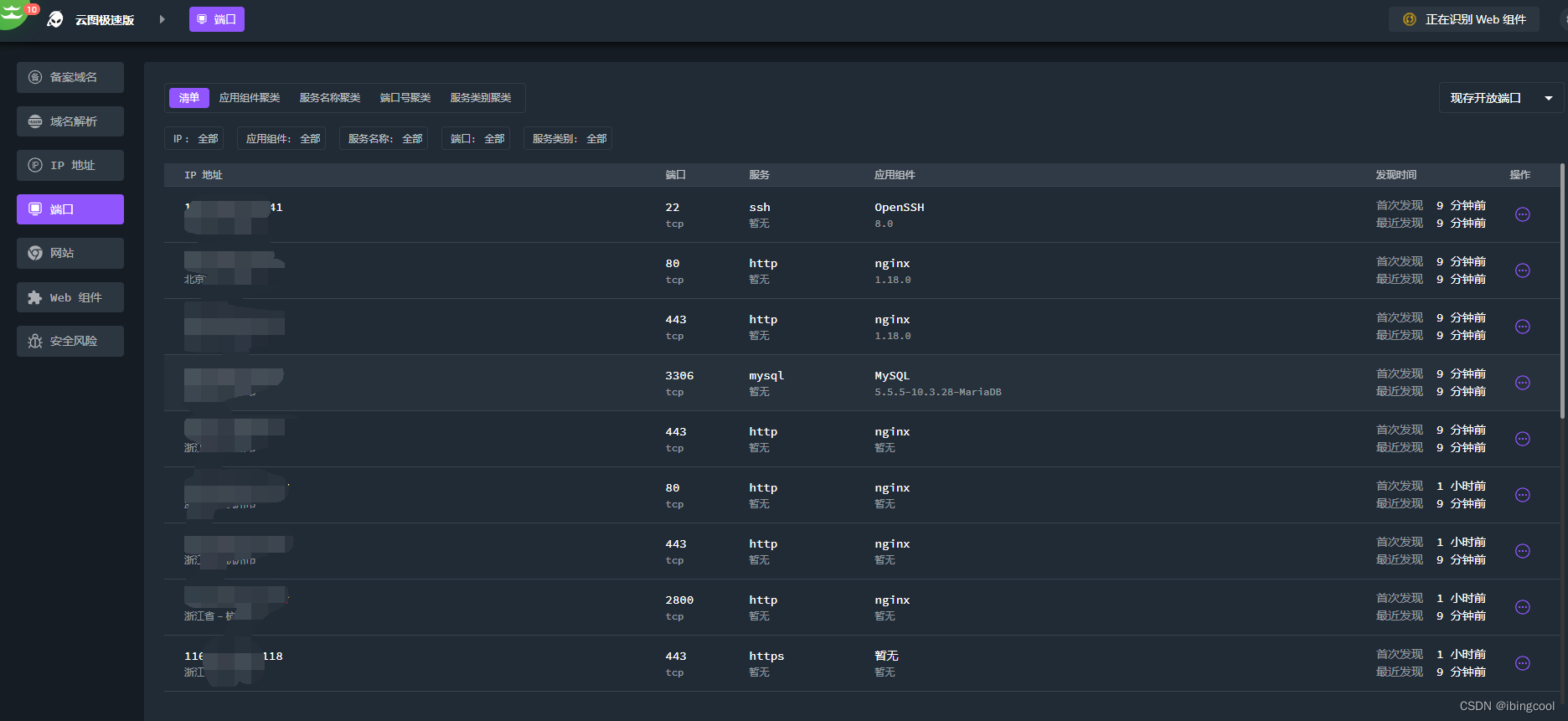Click the 5.5.5-10.3.28-MariaDB version text
The height and width of the screenshot is (721, 1568).
click(x=938, y=392)
